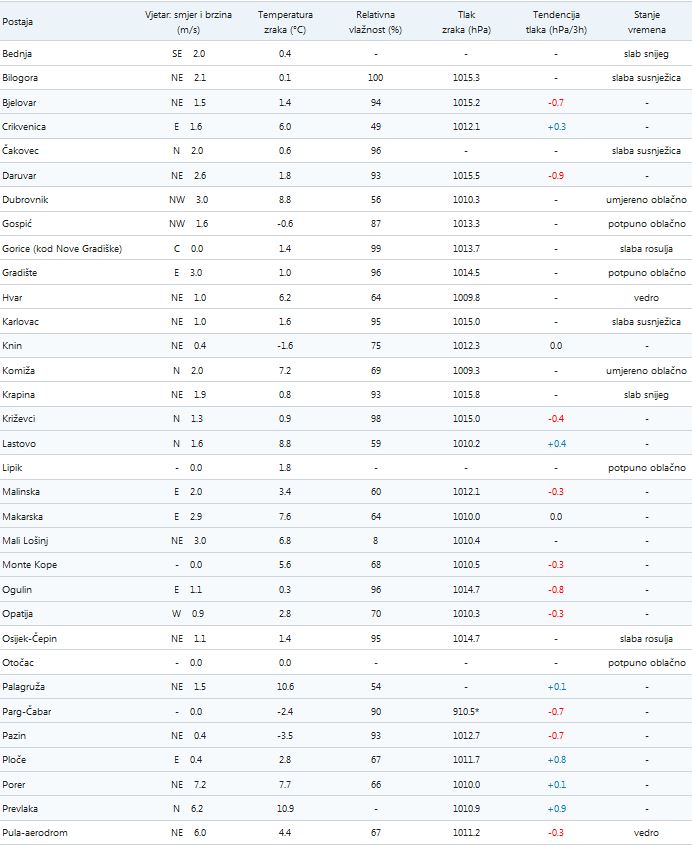Select the Daruvar pressure tendency -0.9
Viewport: 693px width, 846px height.
556,176
